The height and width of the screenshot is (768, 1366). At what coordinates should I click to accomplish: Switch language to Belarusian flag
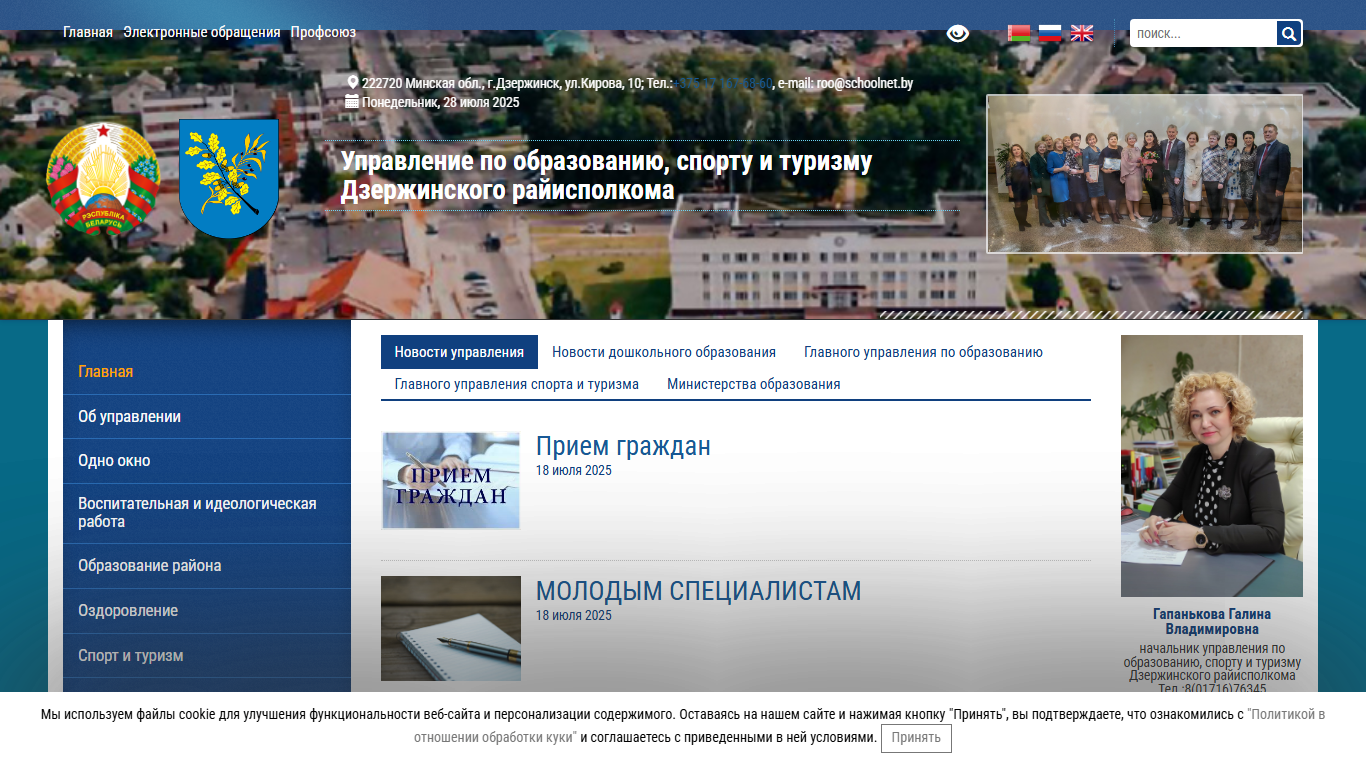(x=1019, y=33)
